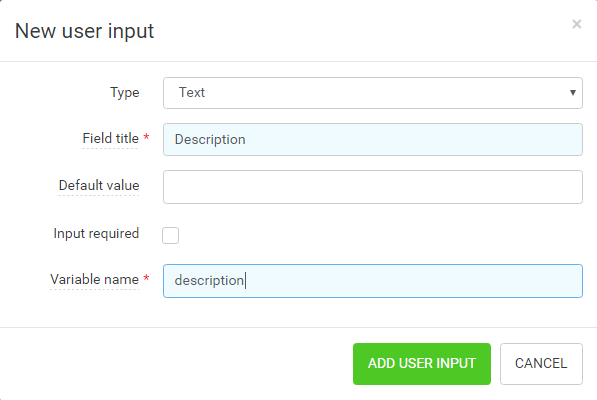This screenshot has width=597, height=400.
Task: Click the Input required label text
Action: 96,234
